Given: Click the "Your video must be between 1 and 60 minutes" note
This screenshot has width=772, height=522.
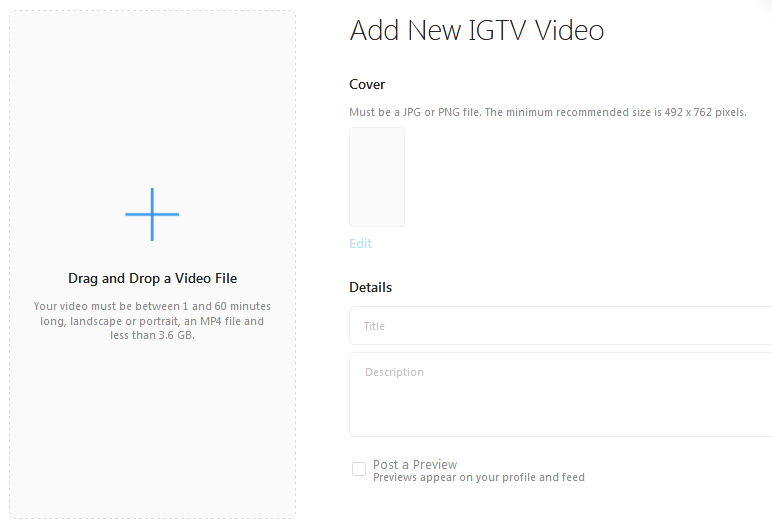Looking at the screenshot, I should (x=152, y=321).
